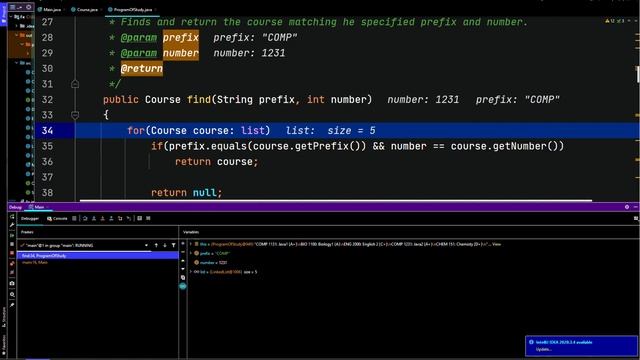Viewport: 640px width, 360px height.
Task: Open Project panel settings gear
Action: click(29, 7)
